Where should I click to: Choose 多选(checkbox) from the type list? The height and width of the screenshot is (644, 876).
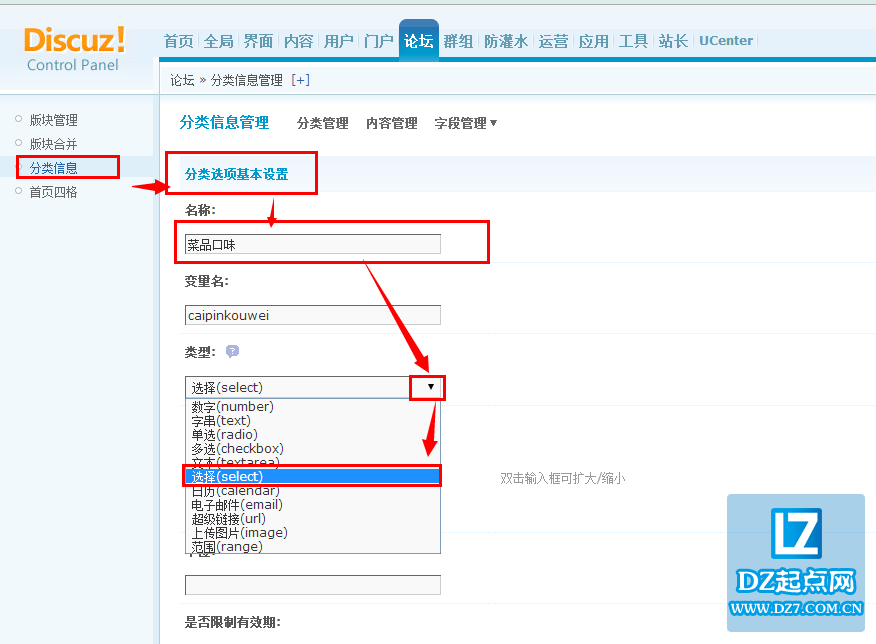(312, 449)
